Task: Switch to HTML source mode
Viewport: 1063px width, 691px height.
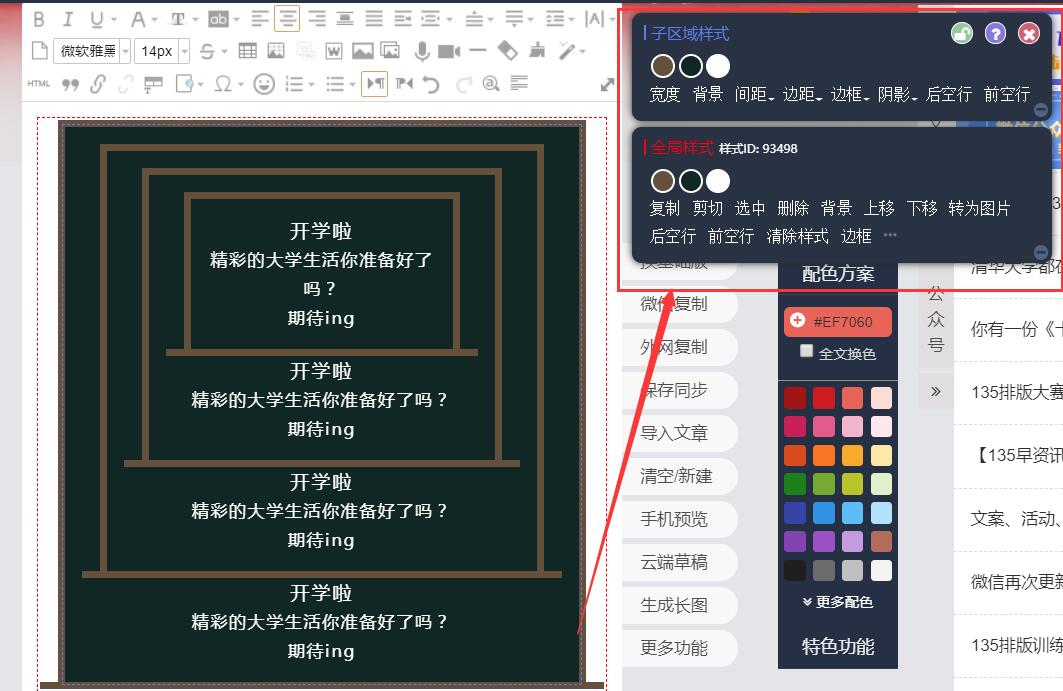Action: click(39, 83)
